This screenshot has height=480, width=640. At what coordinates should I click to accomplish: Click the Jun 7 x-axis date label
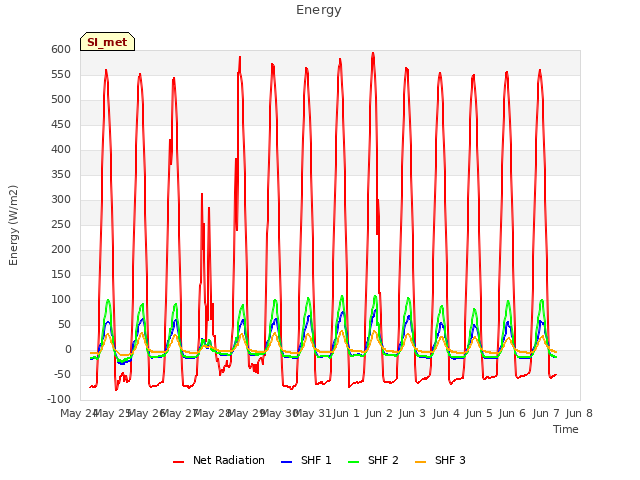pos(546,413)
